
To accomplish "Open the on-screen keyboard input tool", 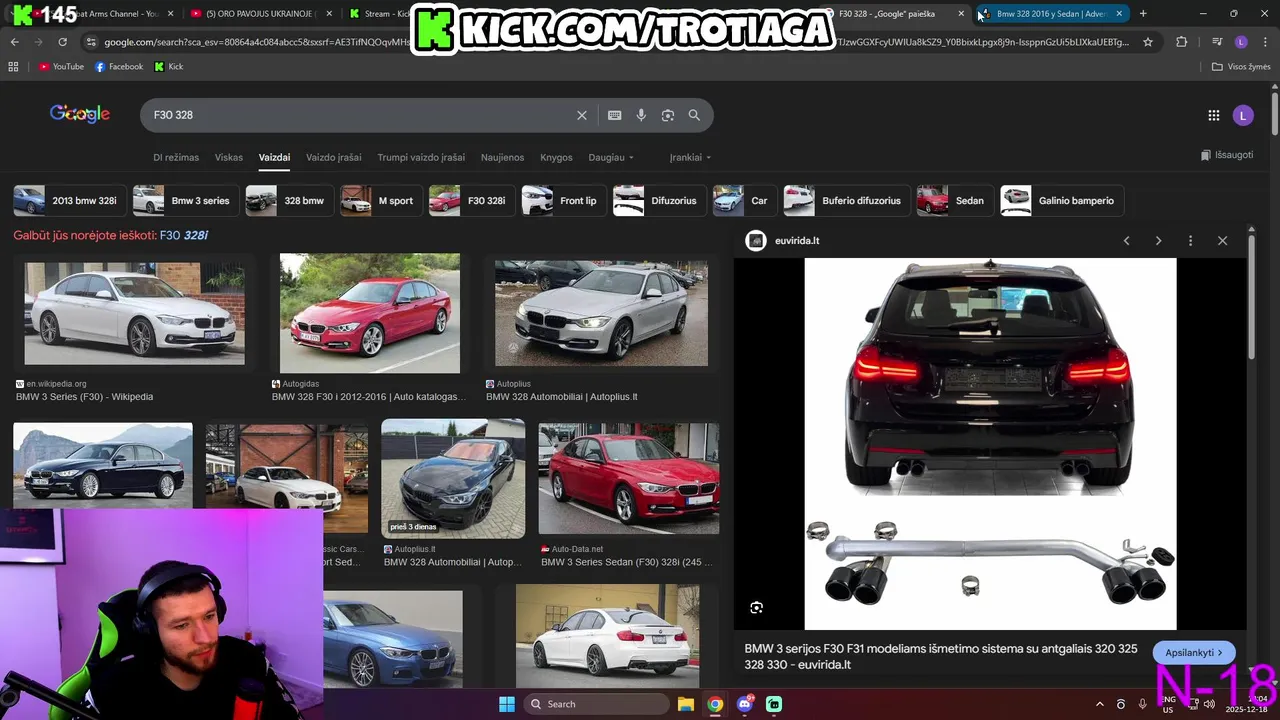I will click(x=615, y=115).
